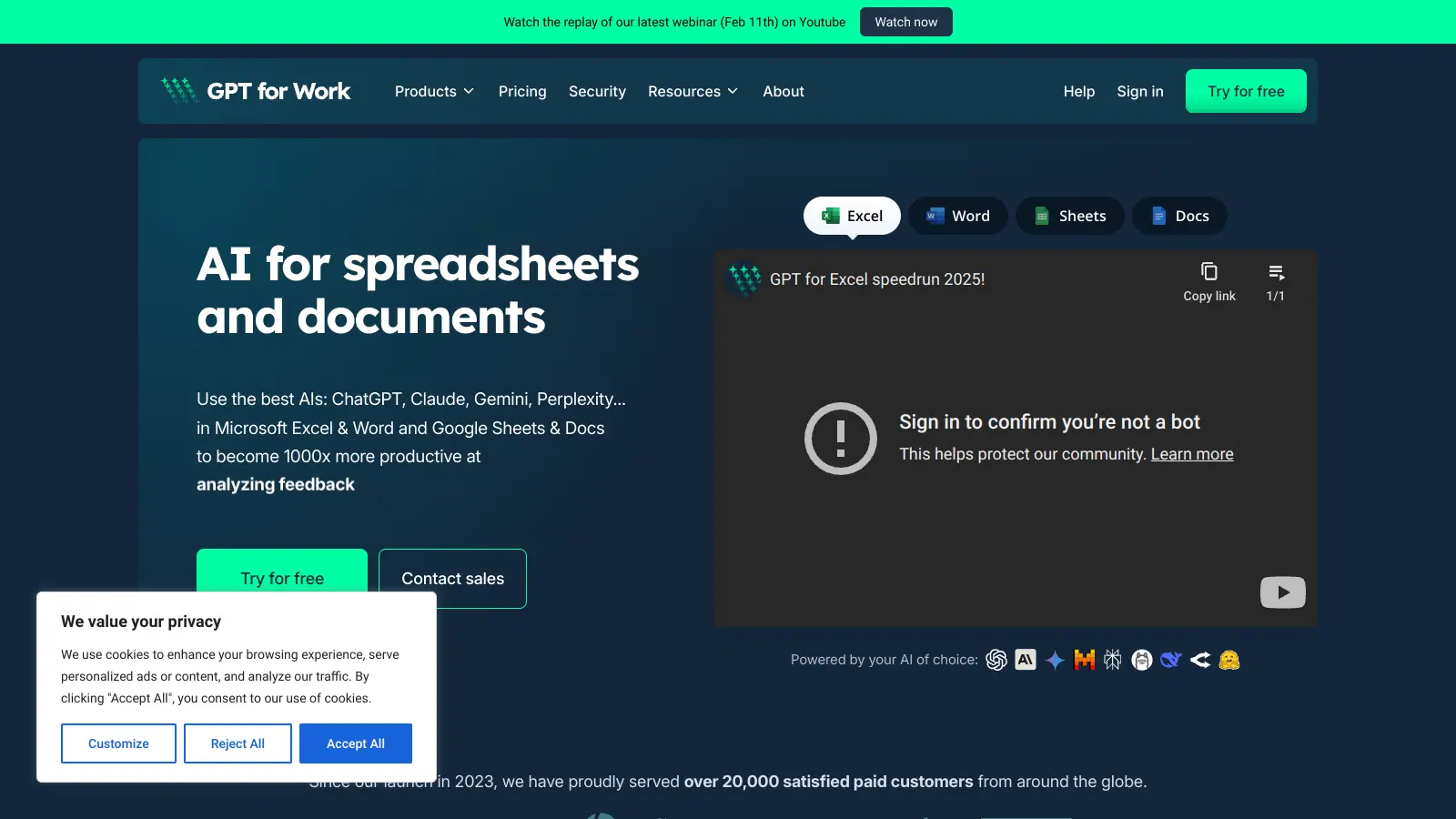Select the Perplexity AI icon
This screenshot has height=819, width=1456.
tap(1113, 659)
